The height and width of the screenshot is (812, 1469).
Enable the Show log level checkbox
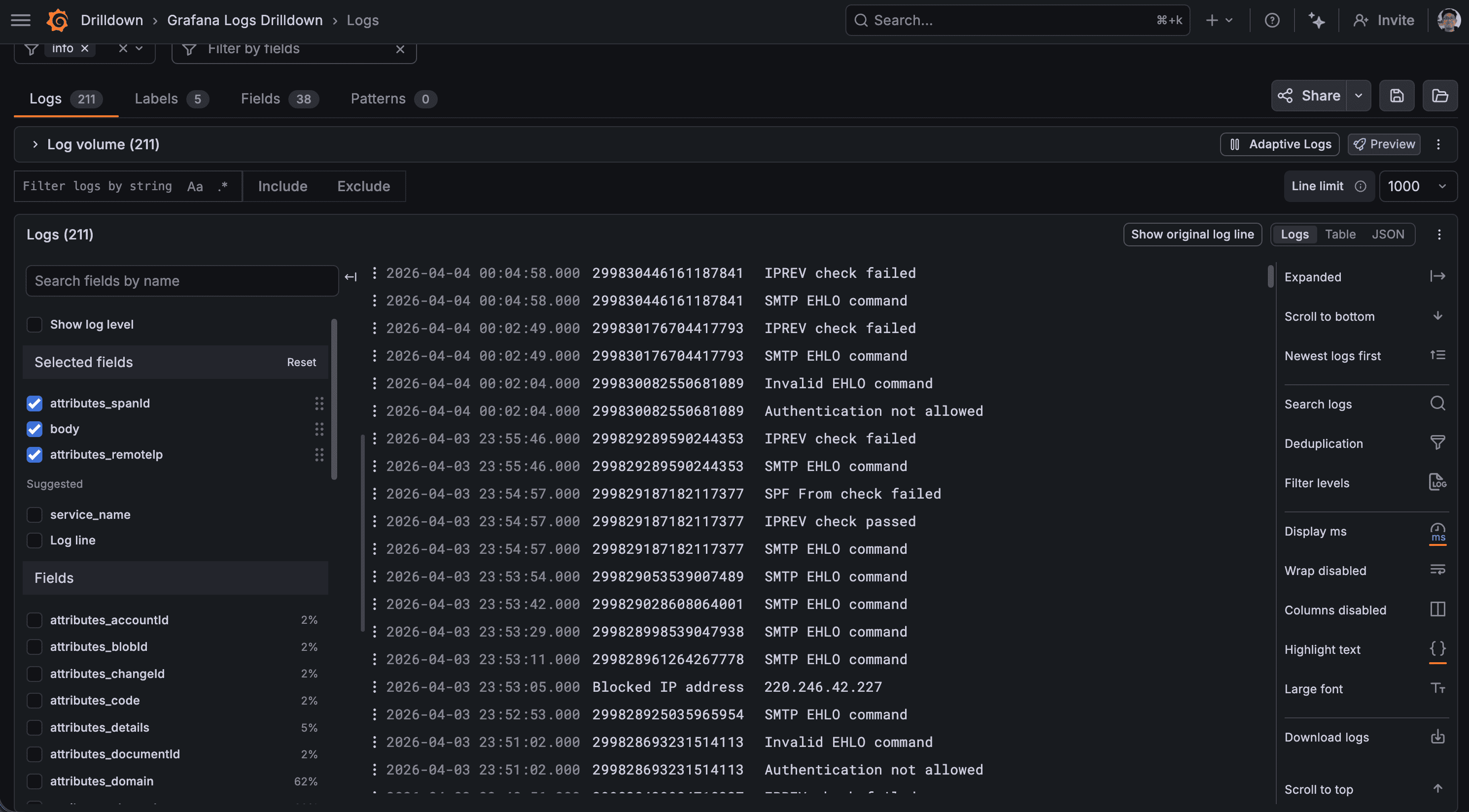pyautogui.click(x=34, y=324)
